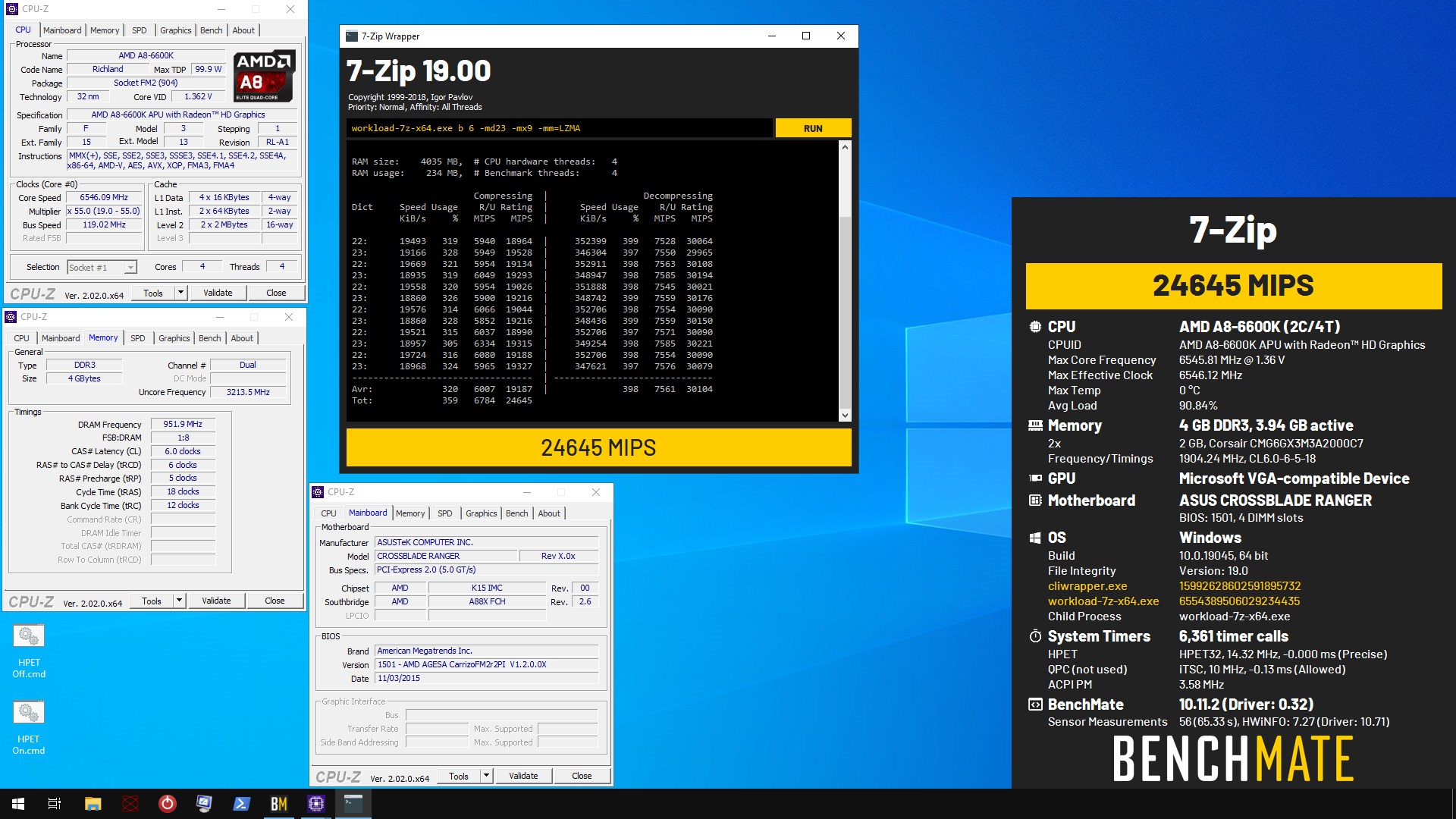Click the AMD A8-6600K name field
Image resolution: width=1456 pixels, height=819 pixels.
146,55
